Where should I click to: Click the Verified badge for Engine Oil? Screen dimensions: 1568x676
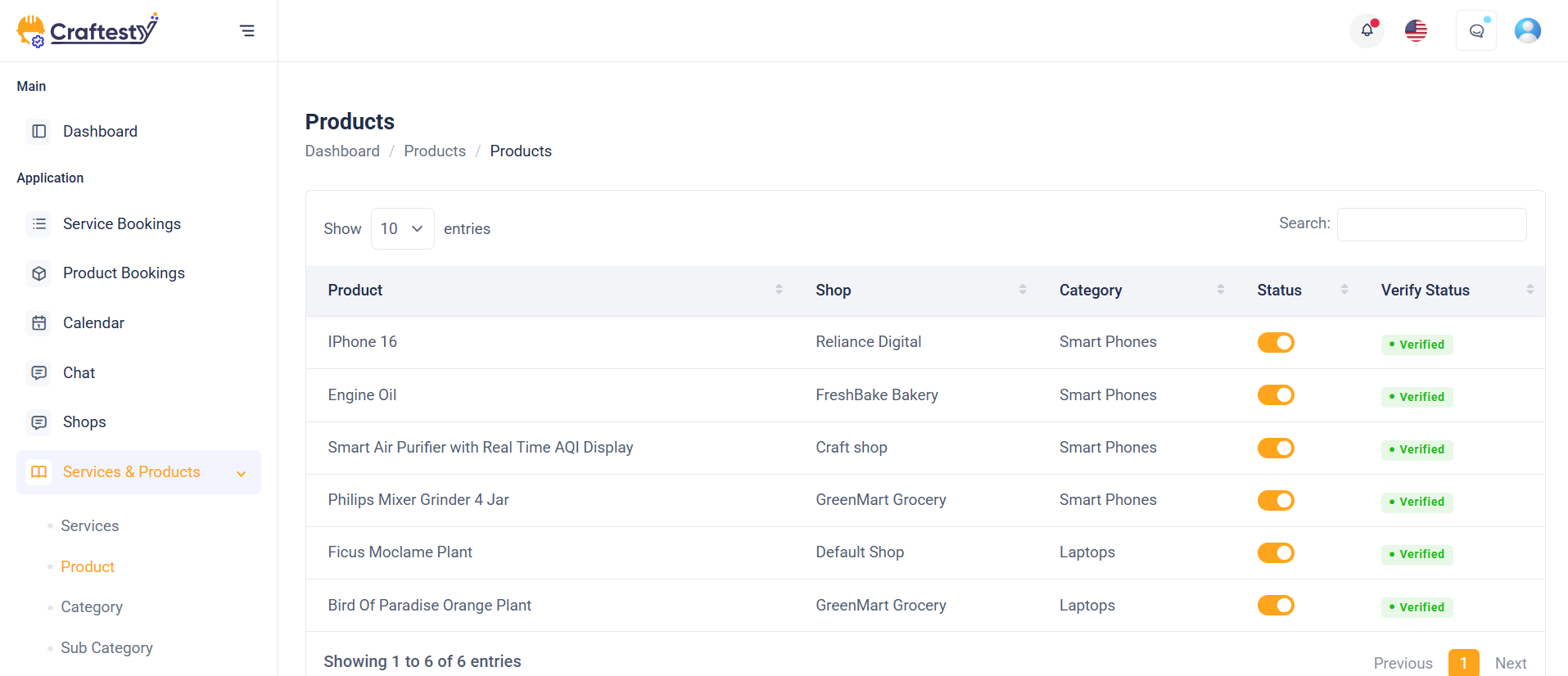coord(1417,397)
